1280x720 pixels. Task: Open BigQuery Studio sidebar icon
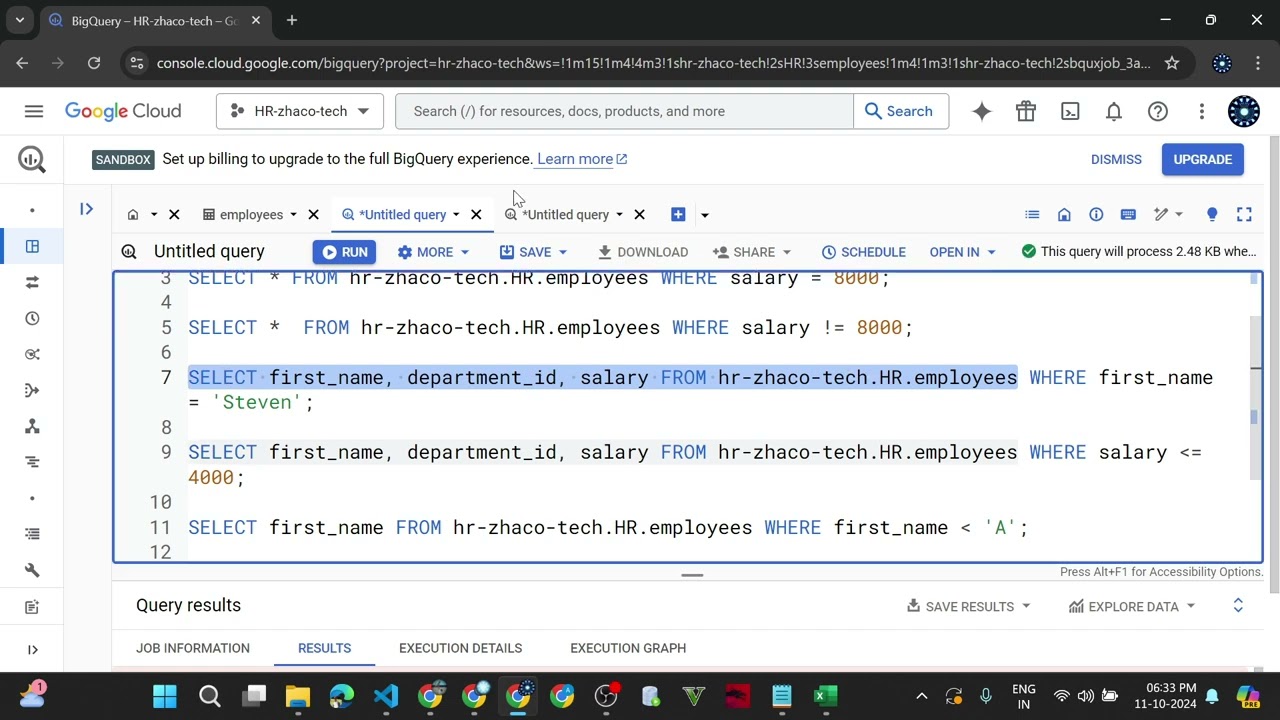click(x=32, y=246)
